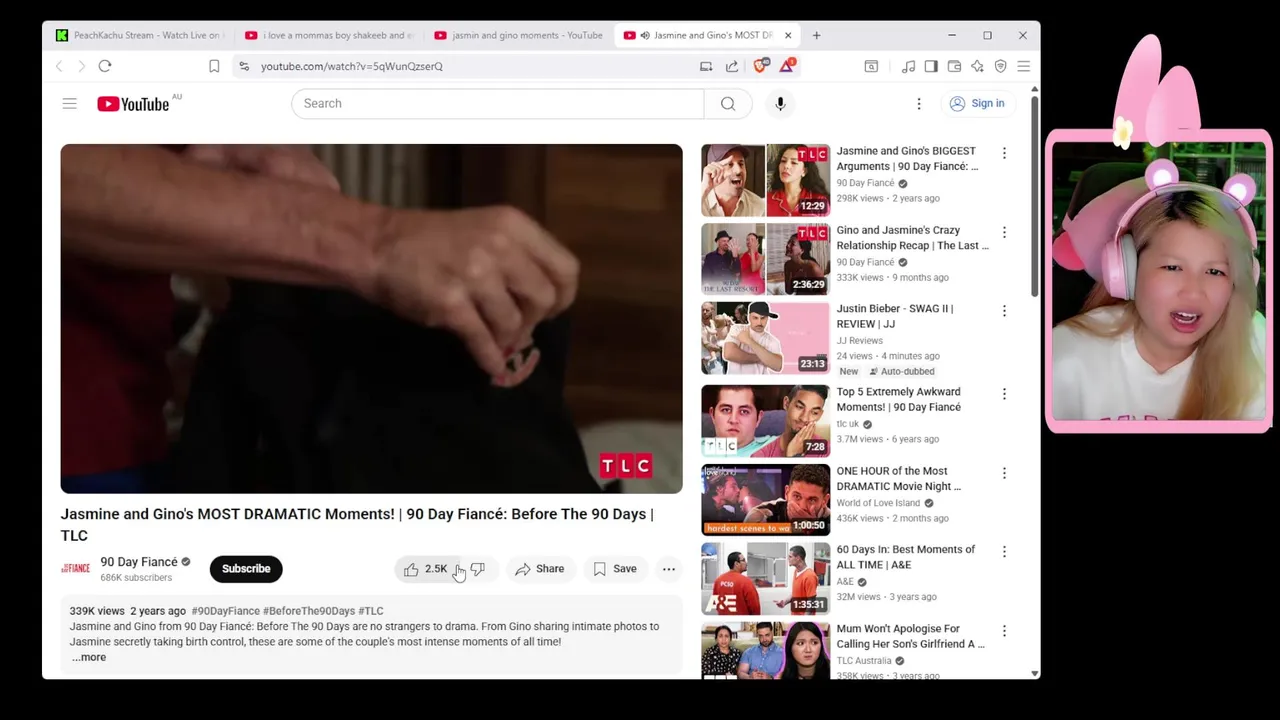The image size is (1280, 720).
Task: Open options menu for 'Top 5 Extremely Awkward'
Action: pos(1004,394)
